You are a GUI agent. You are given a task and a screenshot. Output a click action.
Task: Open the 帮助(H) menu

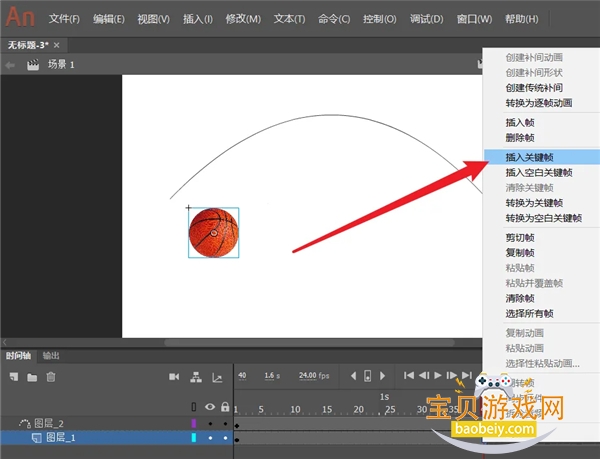pos(522,19)
